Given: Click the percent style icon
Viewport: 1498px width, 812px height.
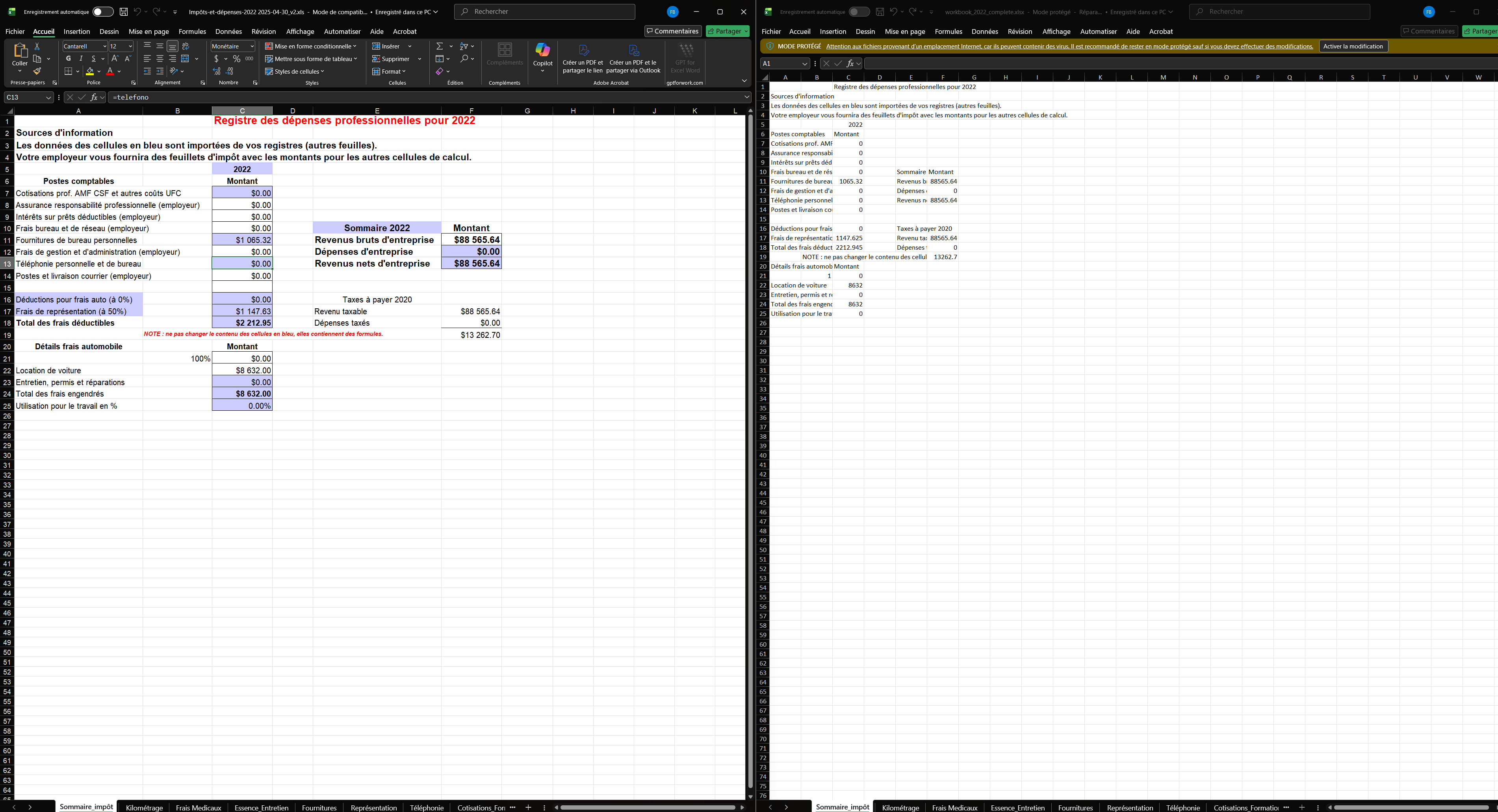Looking at the screenshot, I should 236,59.
